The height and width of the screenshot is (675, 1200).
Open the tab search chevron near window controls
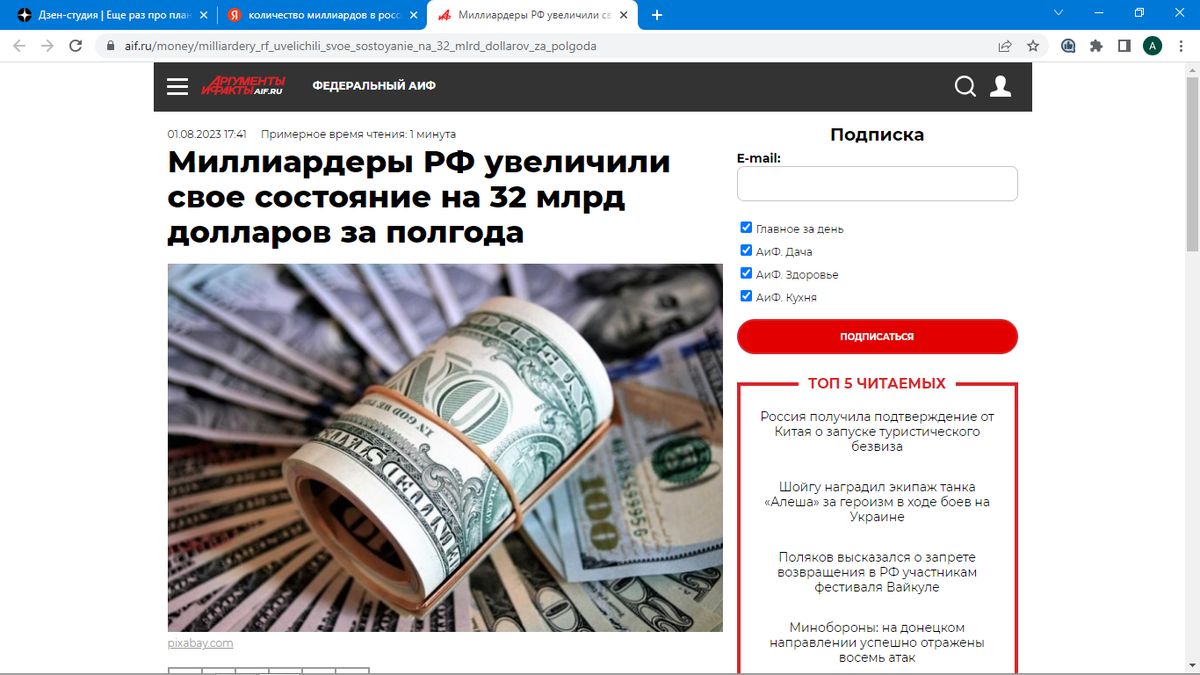[x=1058, y=14]
